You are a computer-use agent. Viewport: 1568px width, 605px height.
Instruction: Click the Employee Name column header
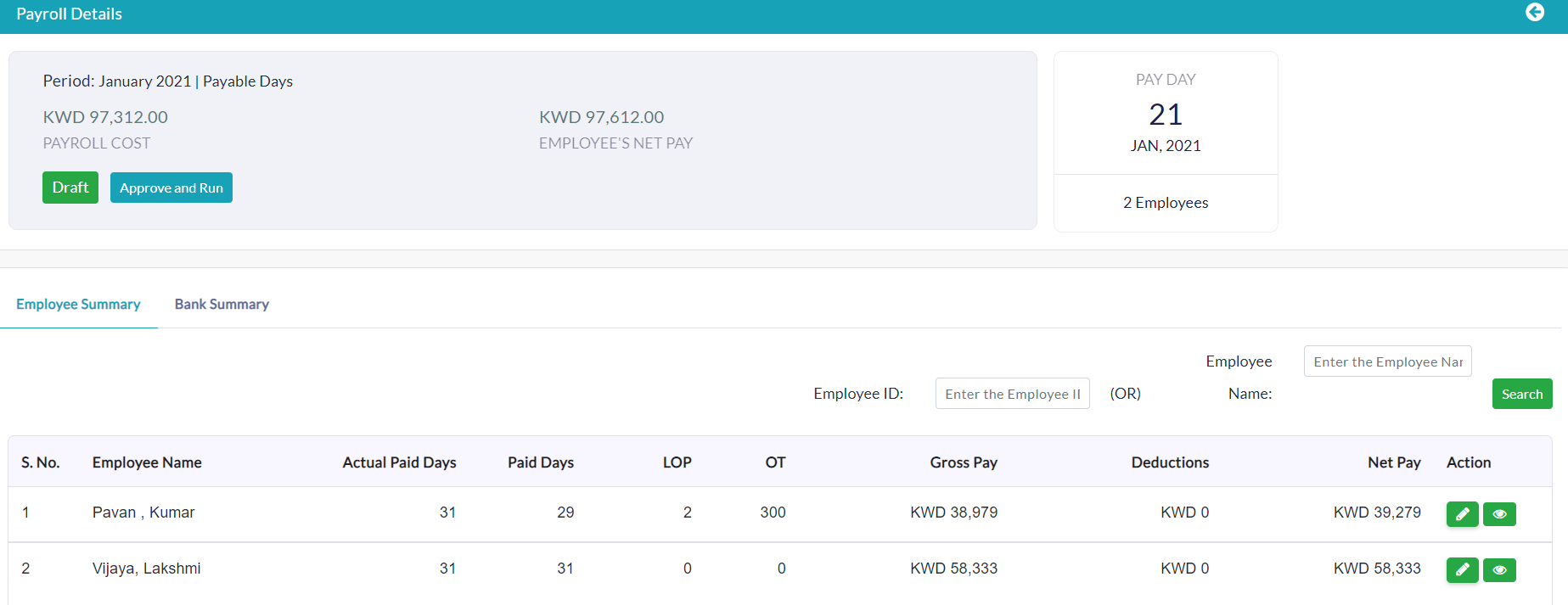click(x=147, y=462)
